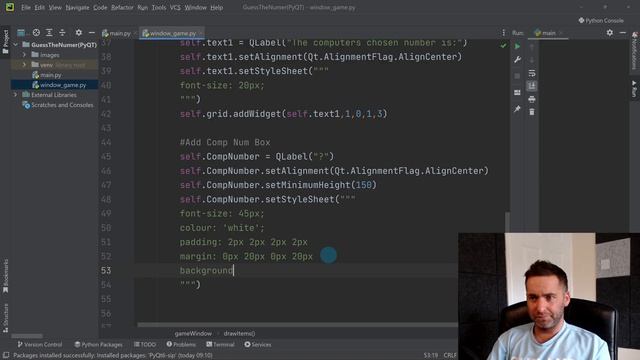
Task: Click the Print icon in Run panel
Action: (531, 99)
